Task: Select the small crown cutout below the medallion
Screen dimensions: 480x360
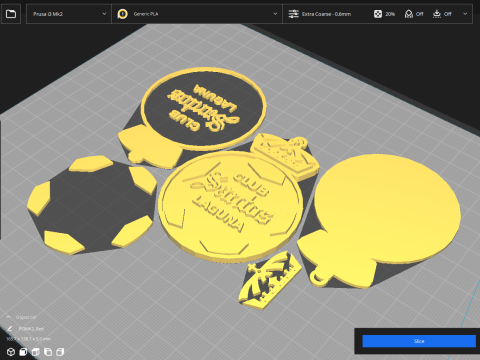Action: pyautogui.click(x=270, y=281)
